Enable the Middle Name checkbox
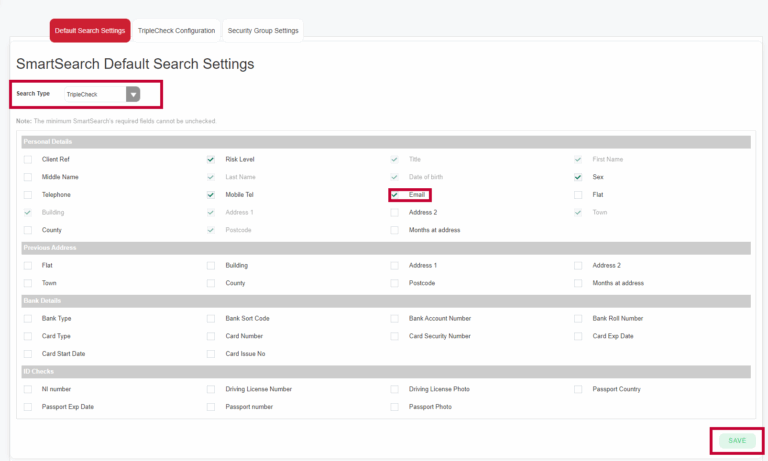This screenshot has width=768, height=461. (28, 177)
